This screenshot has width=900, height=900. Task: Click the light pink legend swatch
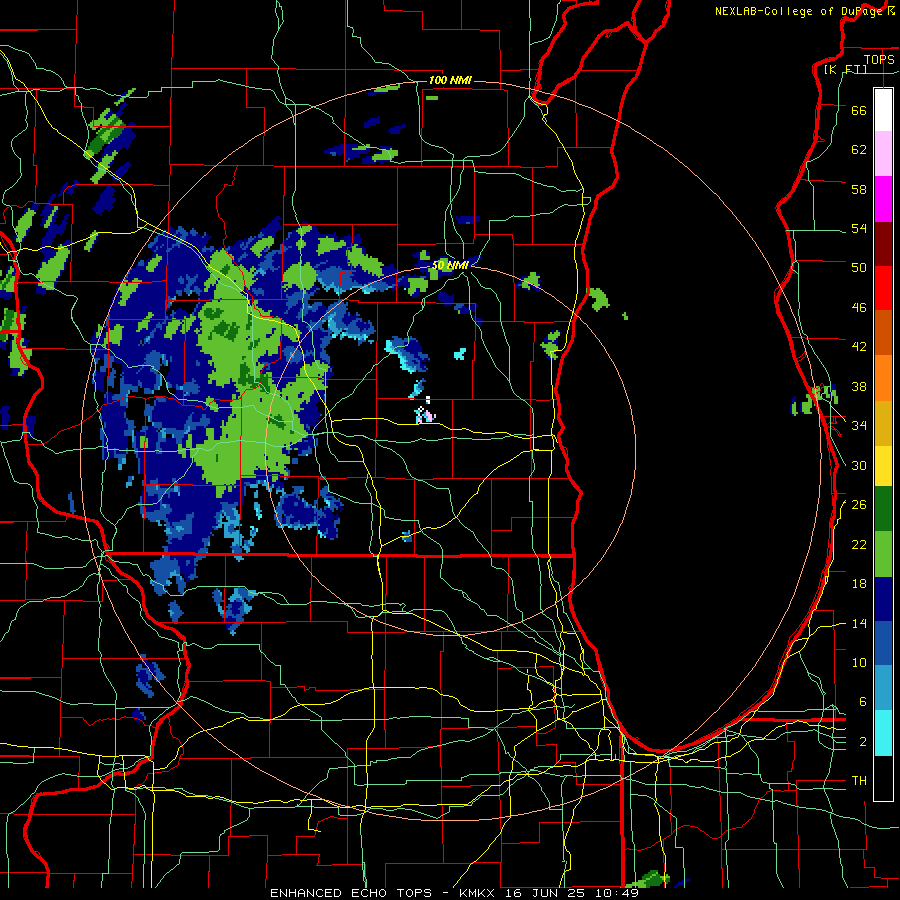click(883, 154)
